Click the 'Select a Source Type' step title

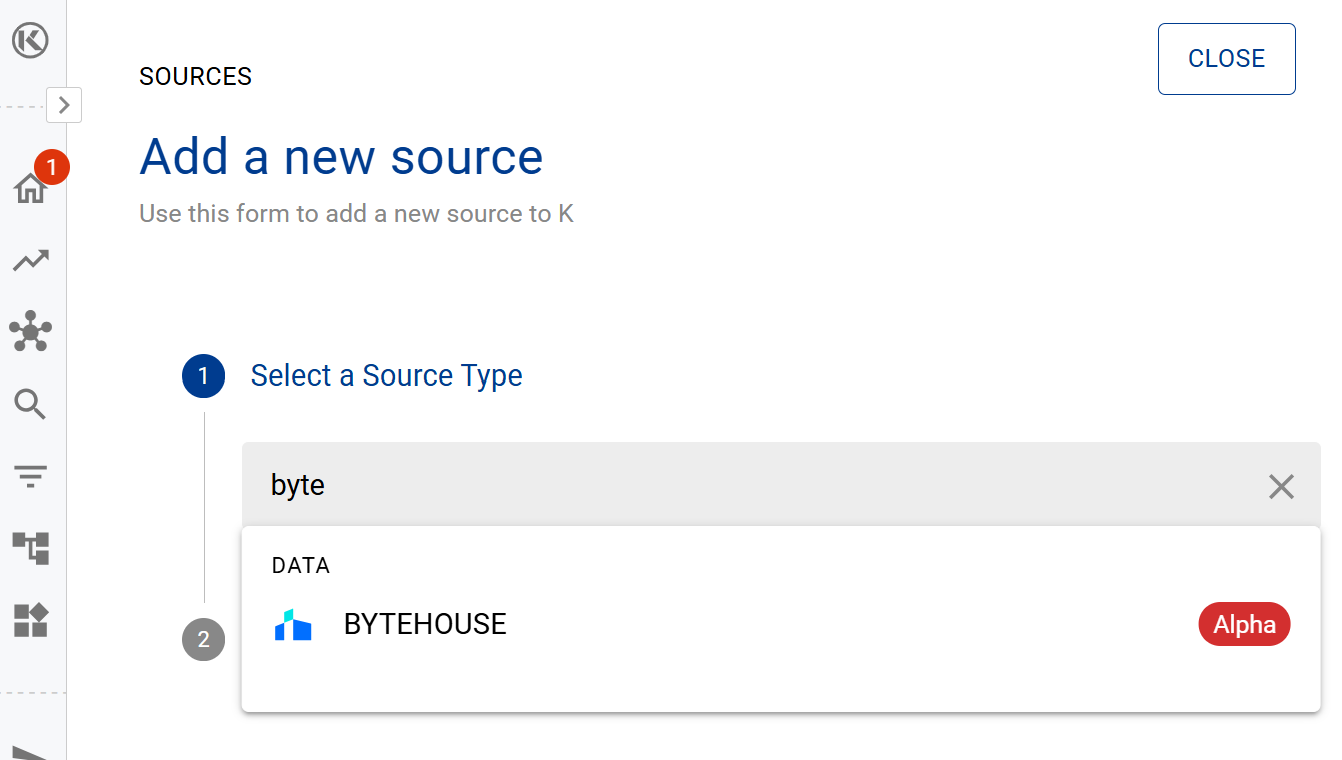[x=386, y=376]
